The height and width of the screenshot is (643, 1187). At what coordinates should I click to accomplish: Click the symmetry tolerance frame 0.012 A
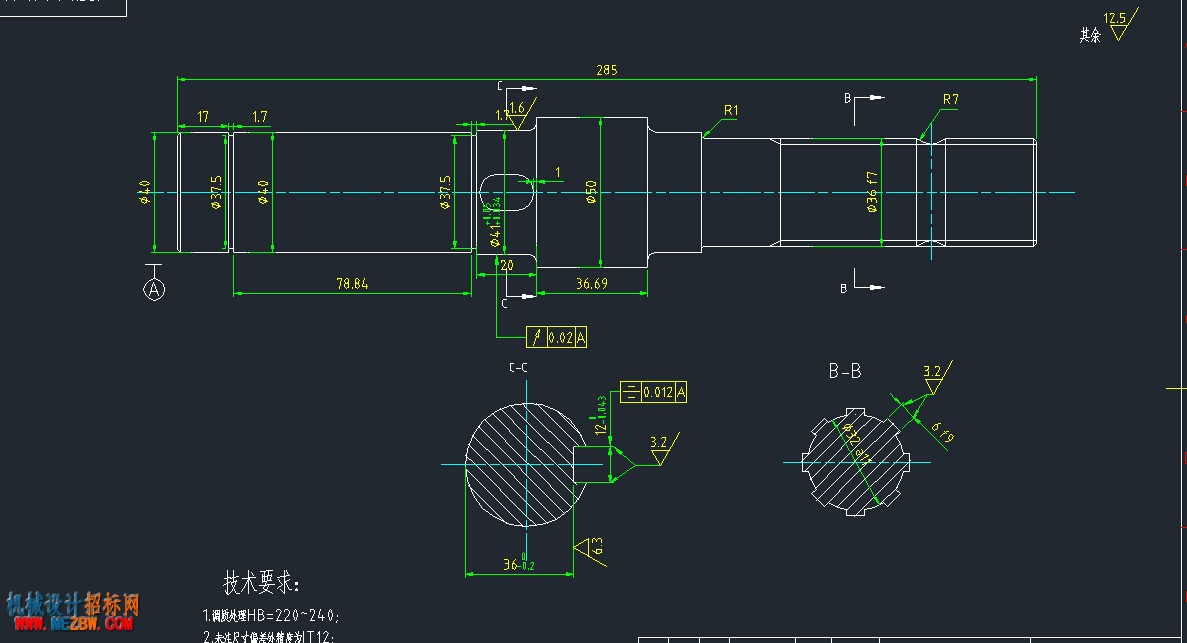pos(653,392)
